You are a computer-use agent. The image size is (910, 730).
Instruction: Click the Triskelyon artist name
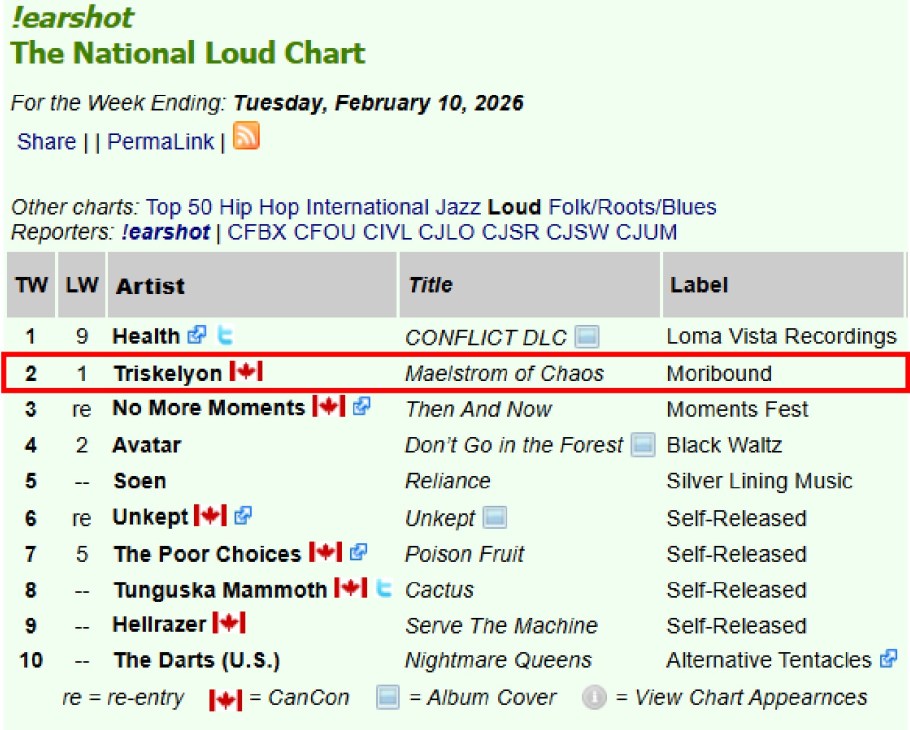click(167, 374)
